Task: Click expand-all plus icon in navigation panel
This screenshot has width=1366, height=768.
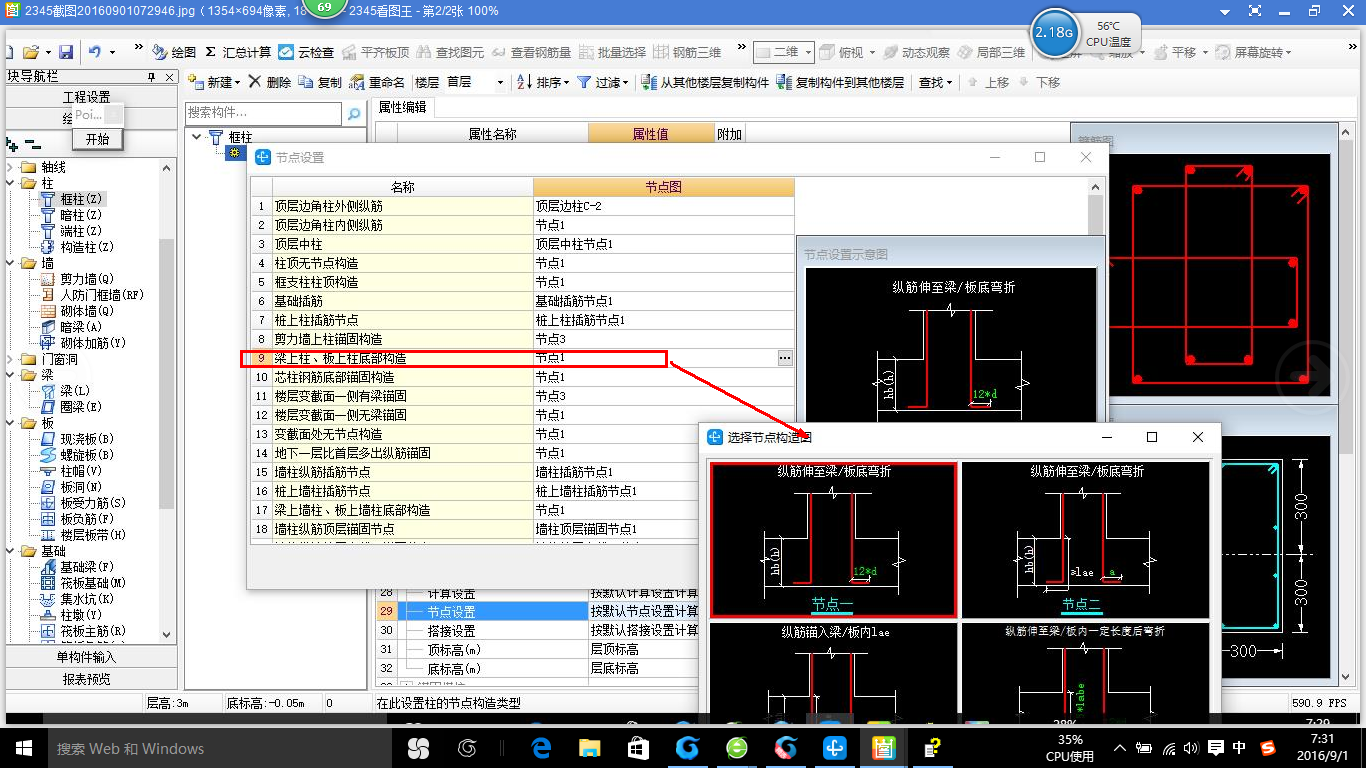Action: 12,145
